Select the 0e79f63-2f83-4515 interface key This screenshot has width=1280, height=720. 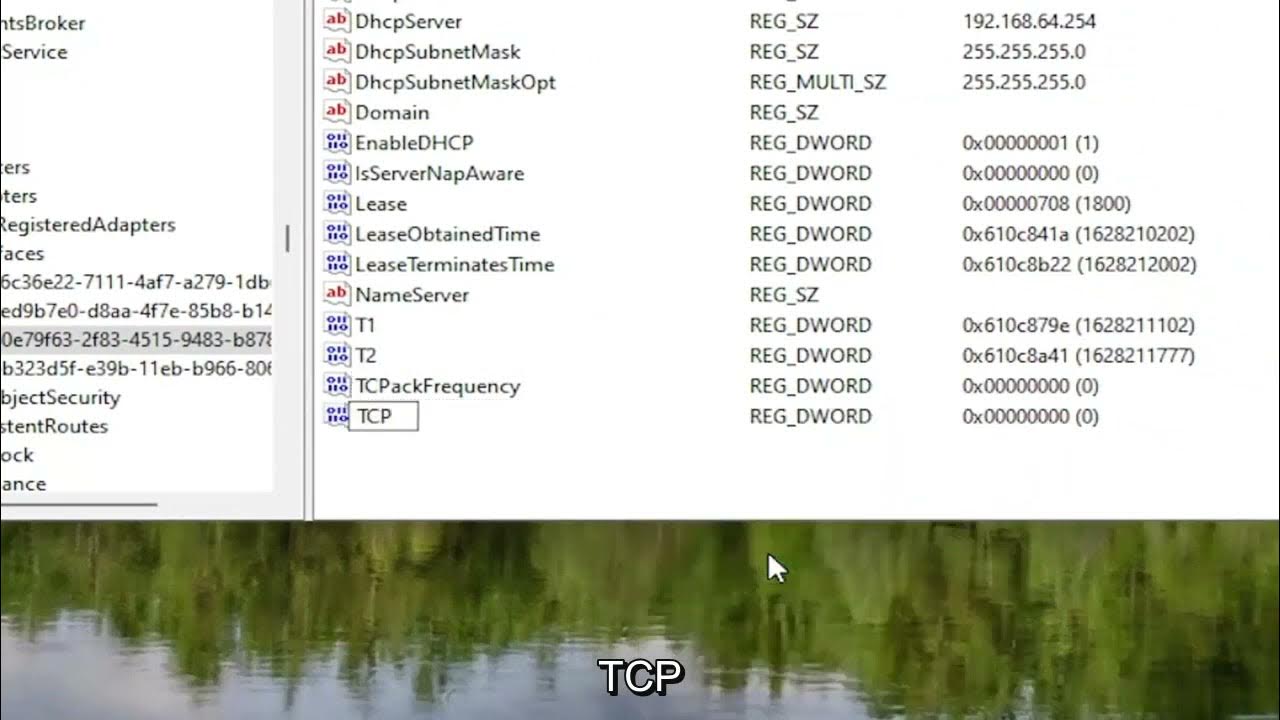(x=136, y=339)
